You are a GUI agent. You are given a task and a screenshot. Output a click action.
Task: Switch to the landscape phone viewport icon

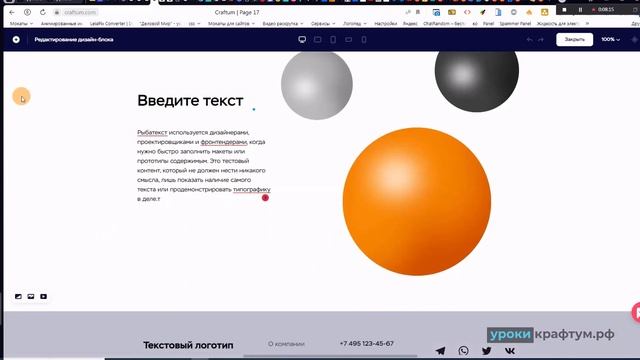click(x=349, y=40)
